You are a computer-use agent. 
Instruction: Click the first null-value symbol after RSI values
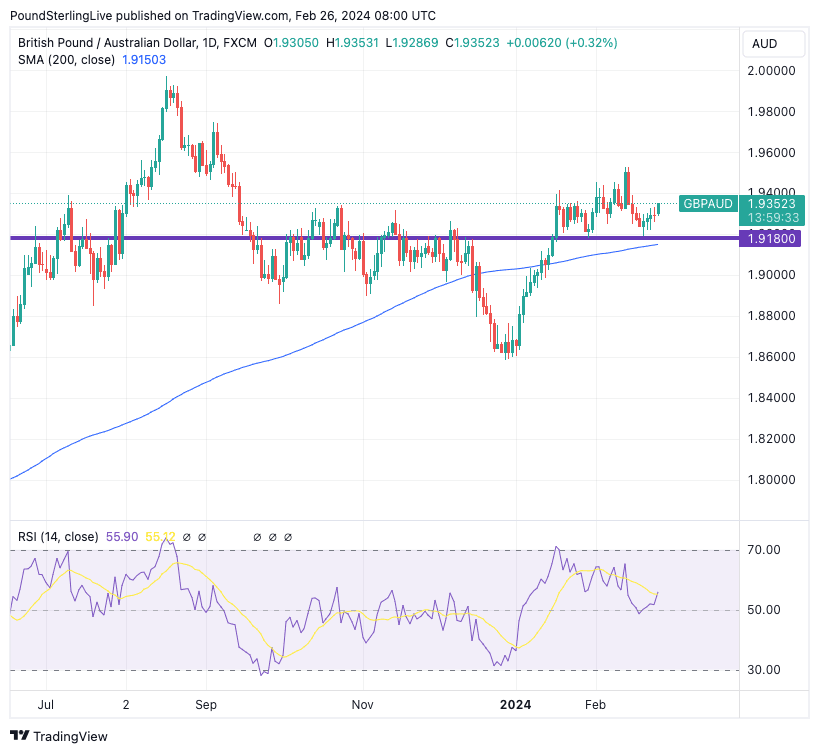tap(187, 537)
